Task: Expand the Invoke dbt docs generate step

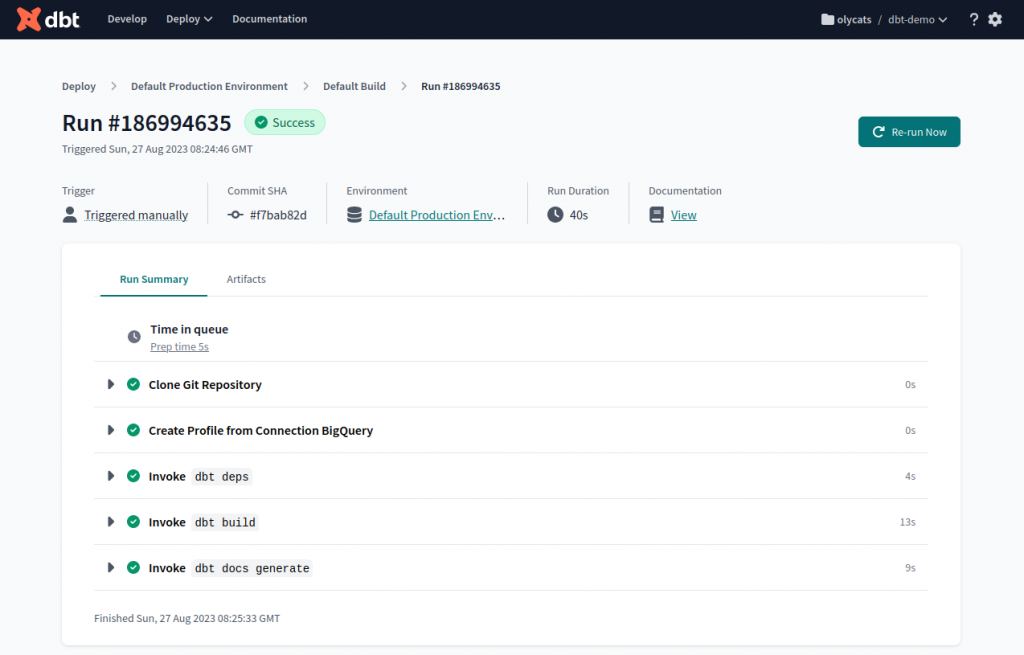Action: [111, 567]
